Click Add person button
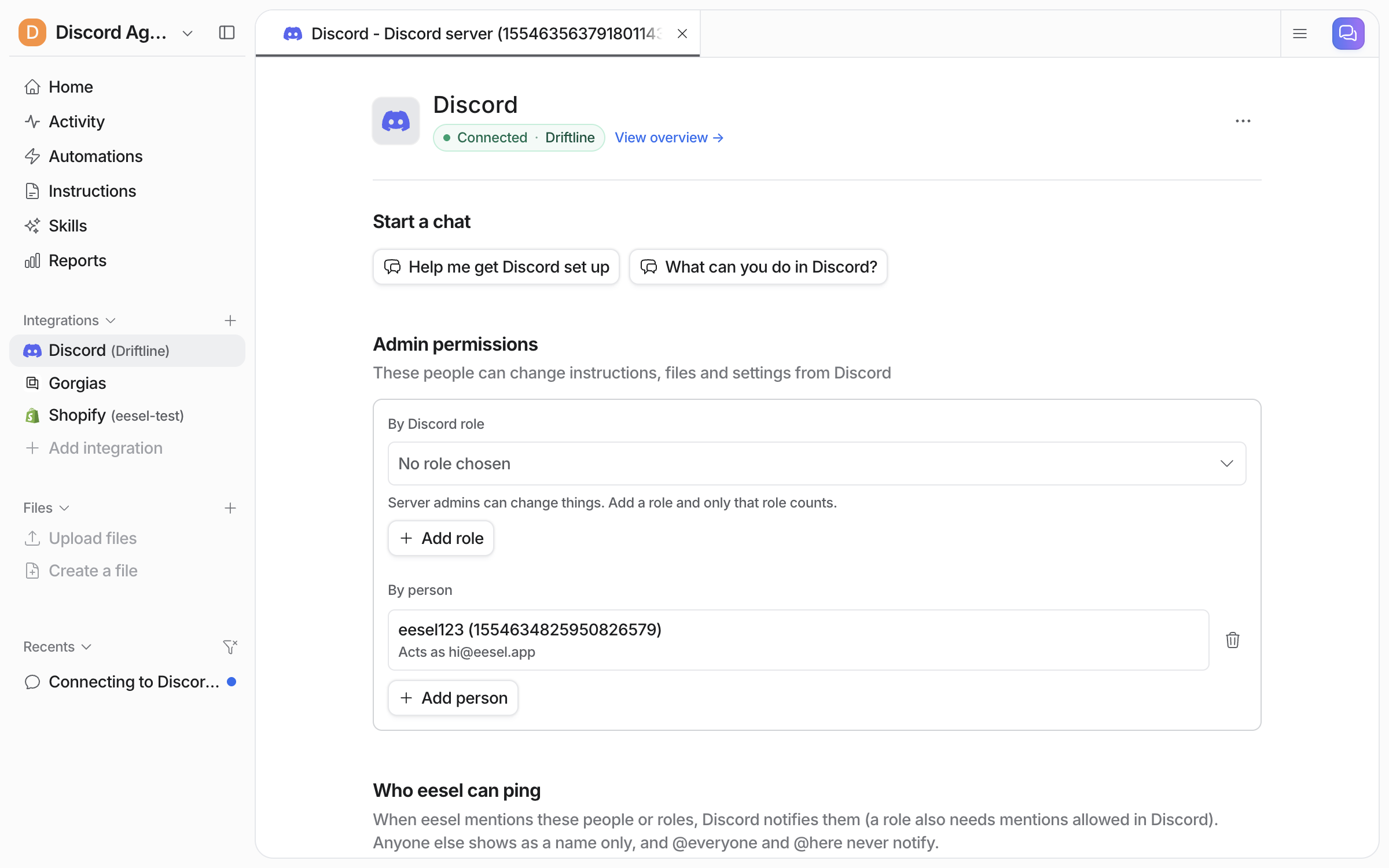Viewport: 1389px width, 868px height. [x=453, y=698]
